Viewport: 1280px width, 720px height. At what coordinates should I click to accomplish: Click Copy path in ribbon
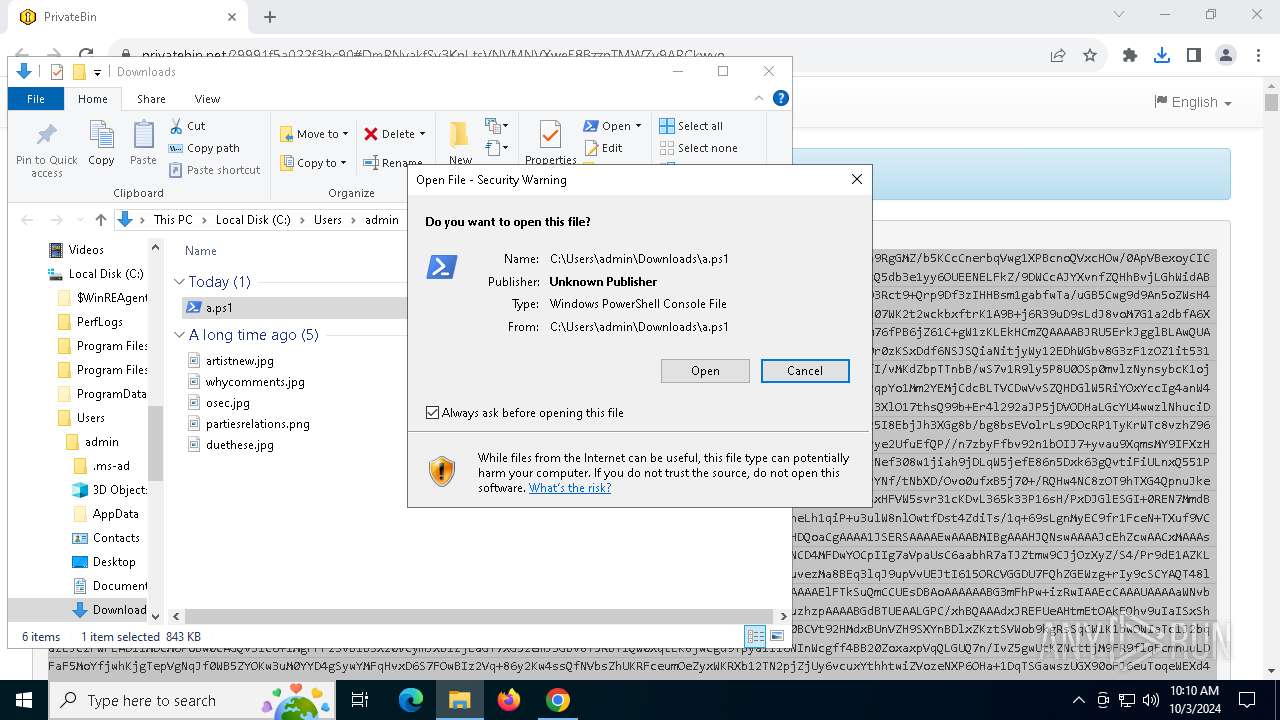(204, 148)
